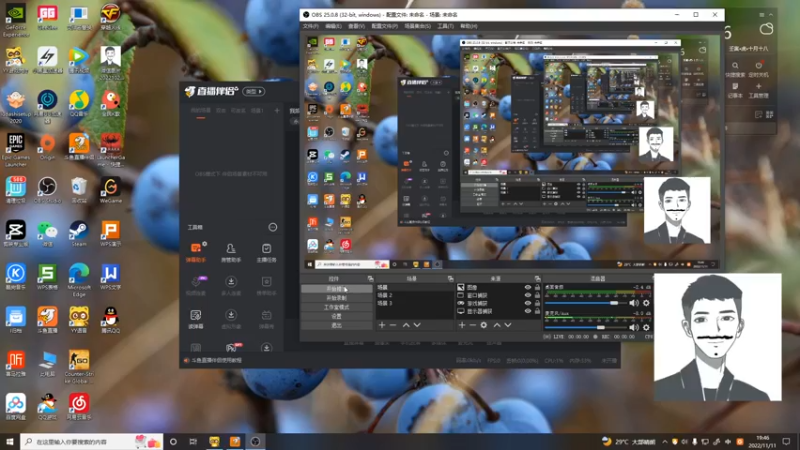Select the Steam desktop icon
The width and height of the screenshot is (800, 450).
[79, 234]
